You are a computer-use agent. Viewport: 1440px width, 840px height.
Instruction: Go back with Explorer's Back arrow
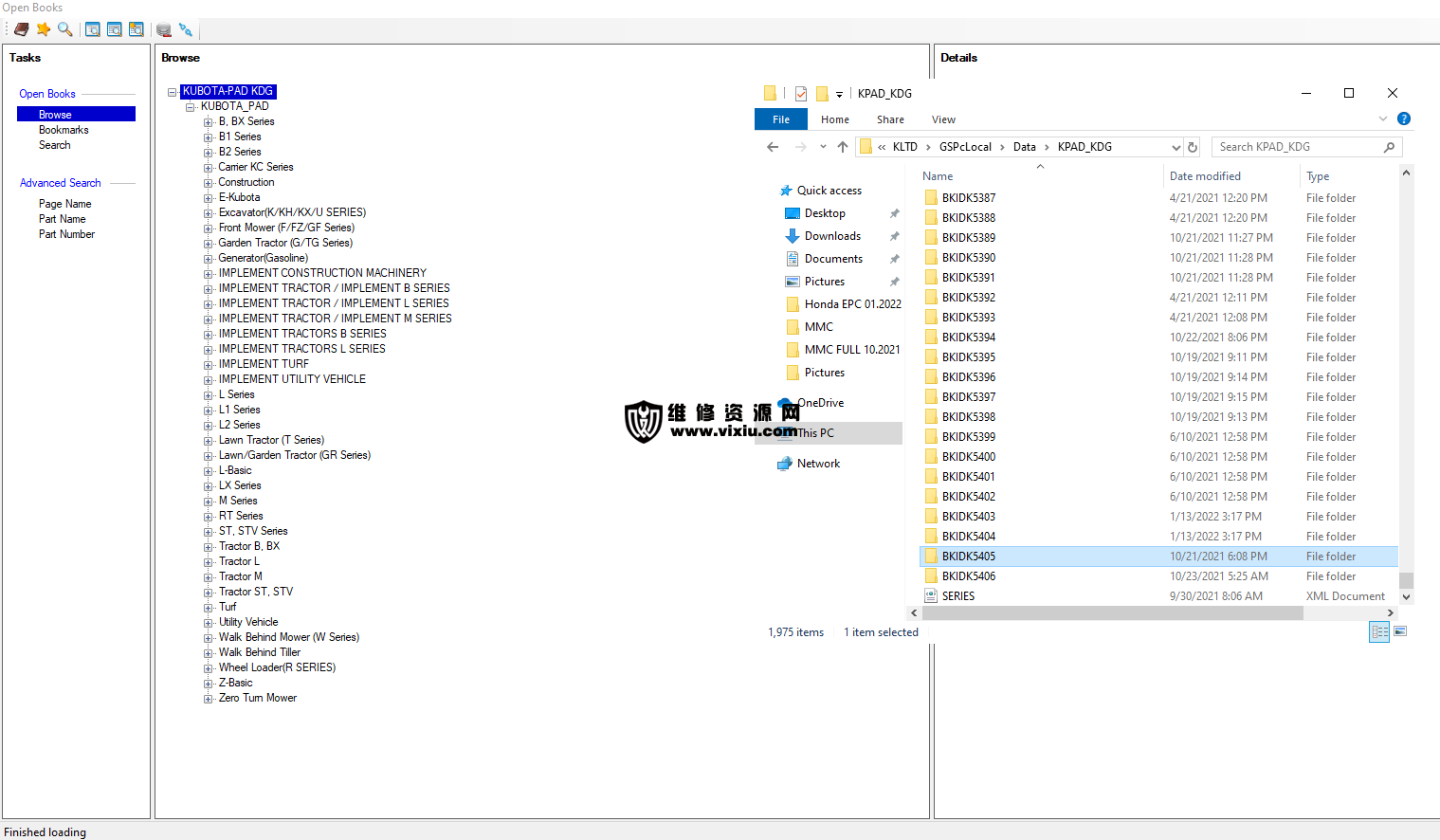click(x=773, y=147)
